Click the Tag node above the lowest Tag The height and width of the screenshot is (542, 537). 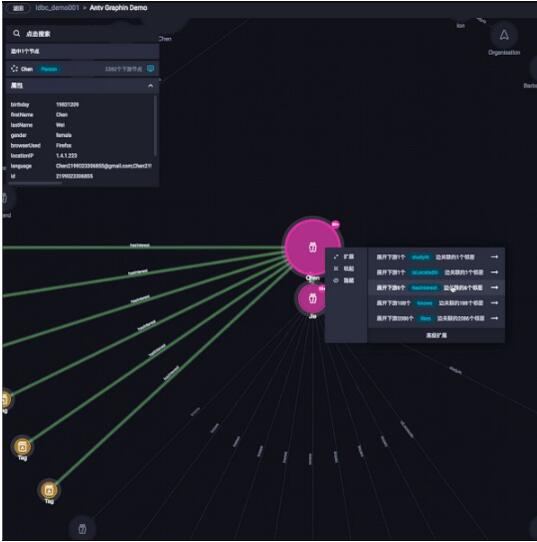22,447
